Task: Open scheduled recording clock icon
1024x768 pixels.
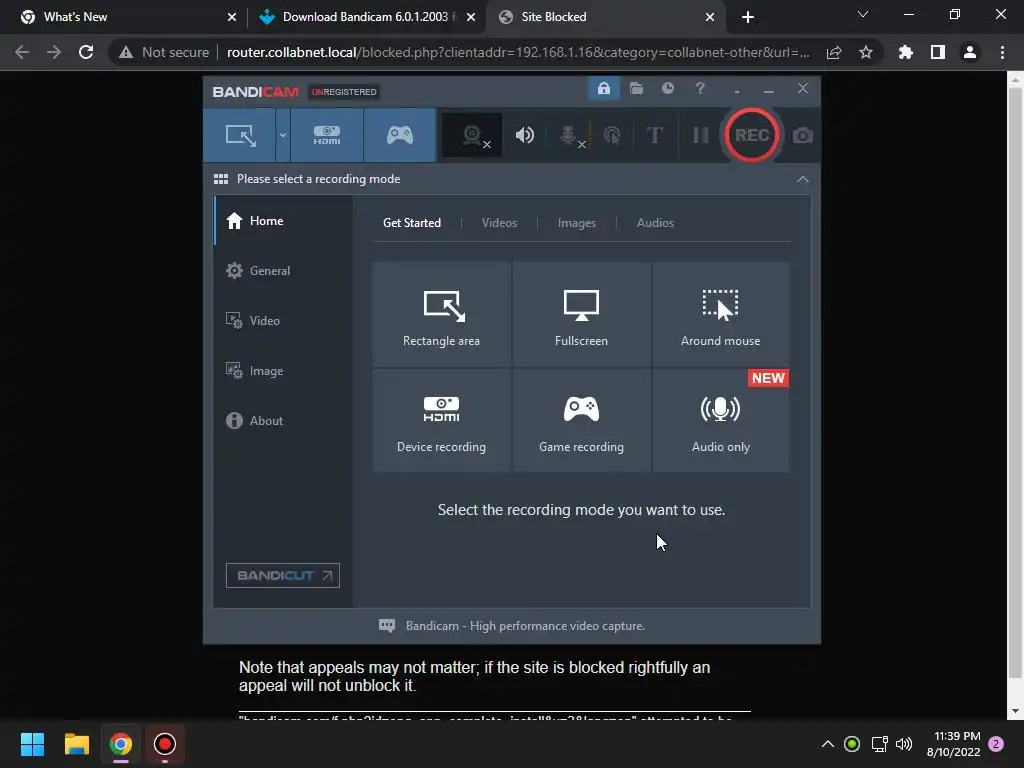Action: pyautogui.click(x=667, y=88)
